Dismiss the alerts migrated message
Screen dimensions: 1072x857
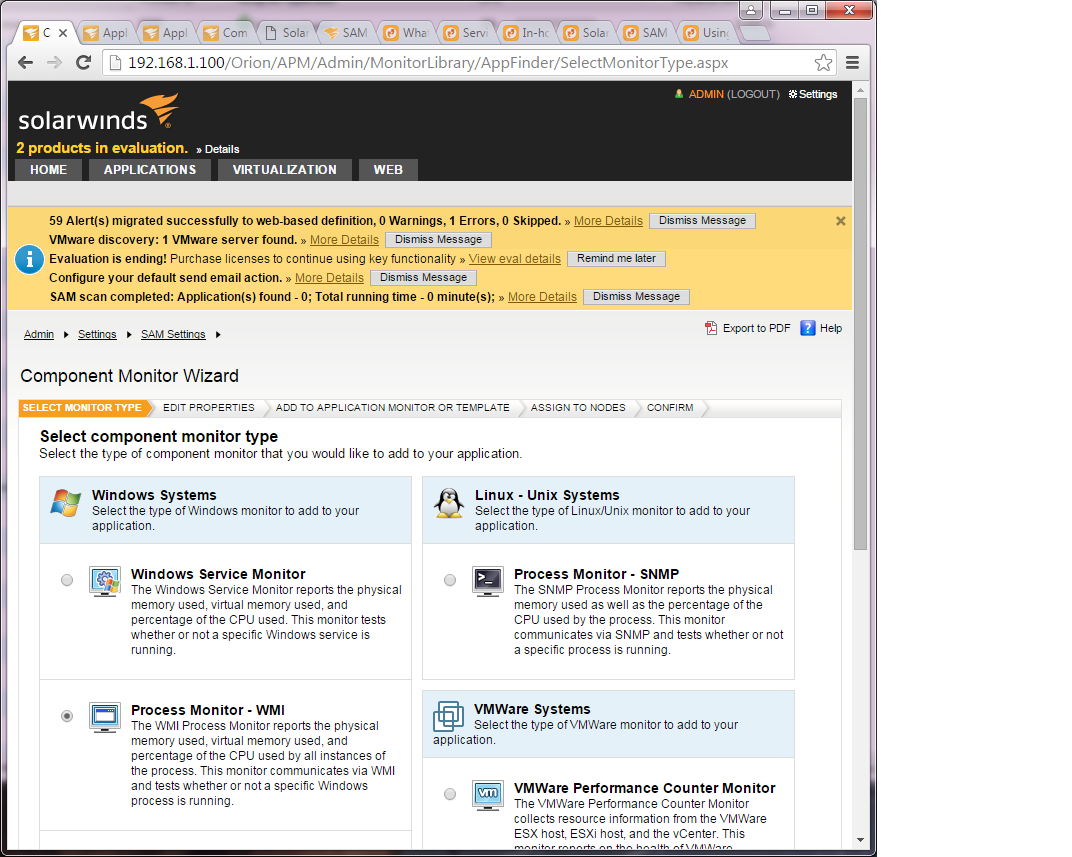[x=702, y=221]
